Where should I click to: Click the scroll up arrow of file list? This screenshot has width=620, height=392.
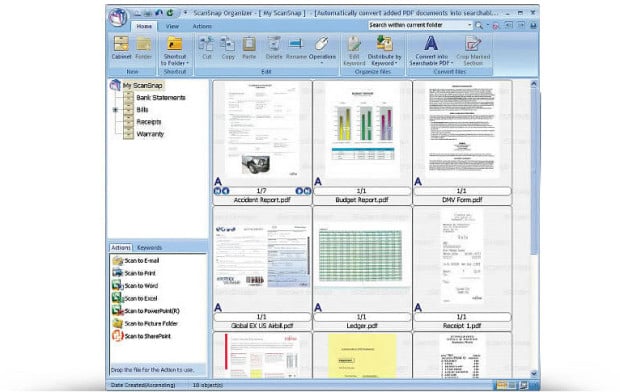pyautogui.click(x=534, y=84)
